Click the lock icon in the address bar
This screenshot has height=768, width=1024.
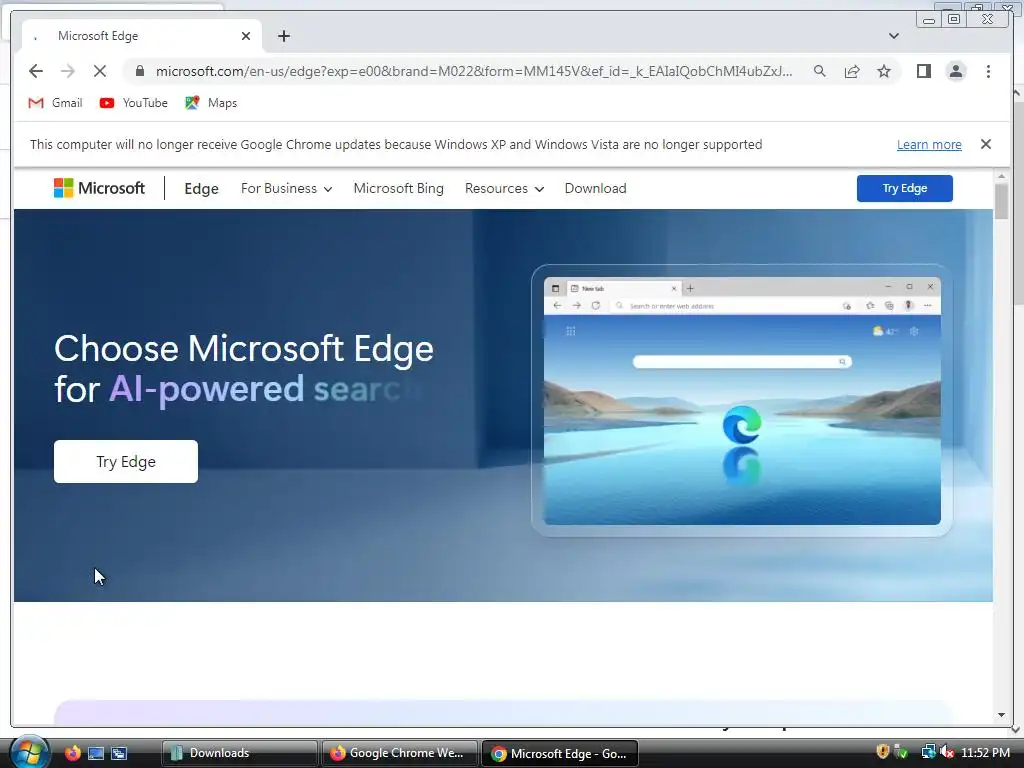[x=139, y=71]
